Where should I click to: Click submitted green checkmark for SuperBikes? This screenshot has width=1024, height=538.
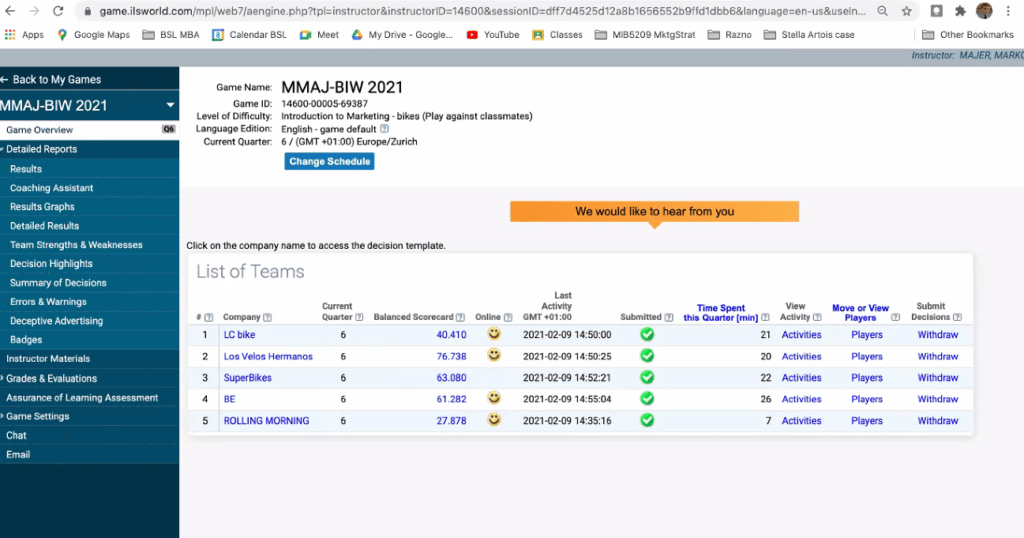tap(647, 377)
